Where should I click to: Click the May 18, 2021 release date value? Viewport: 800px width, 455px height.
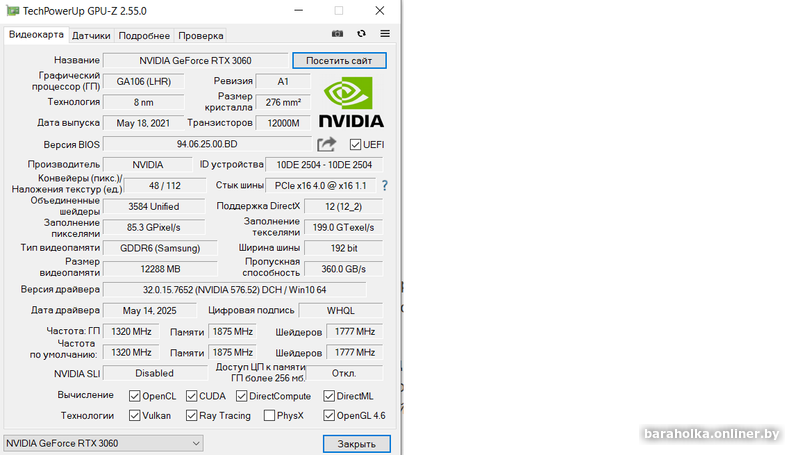pos(144,123)
